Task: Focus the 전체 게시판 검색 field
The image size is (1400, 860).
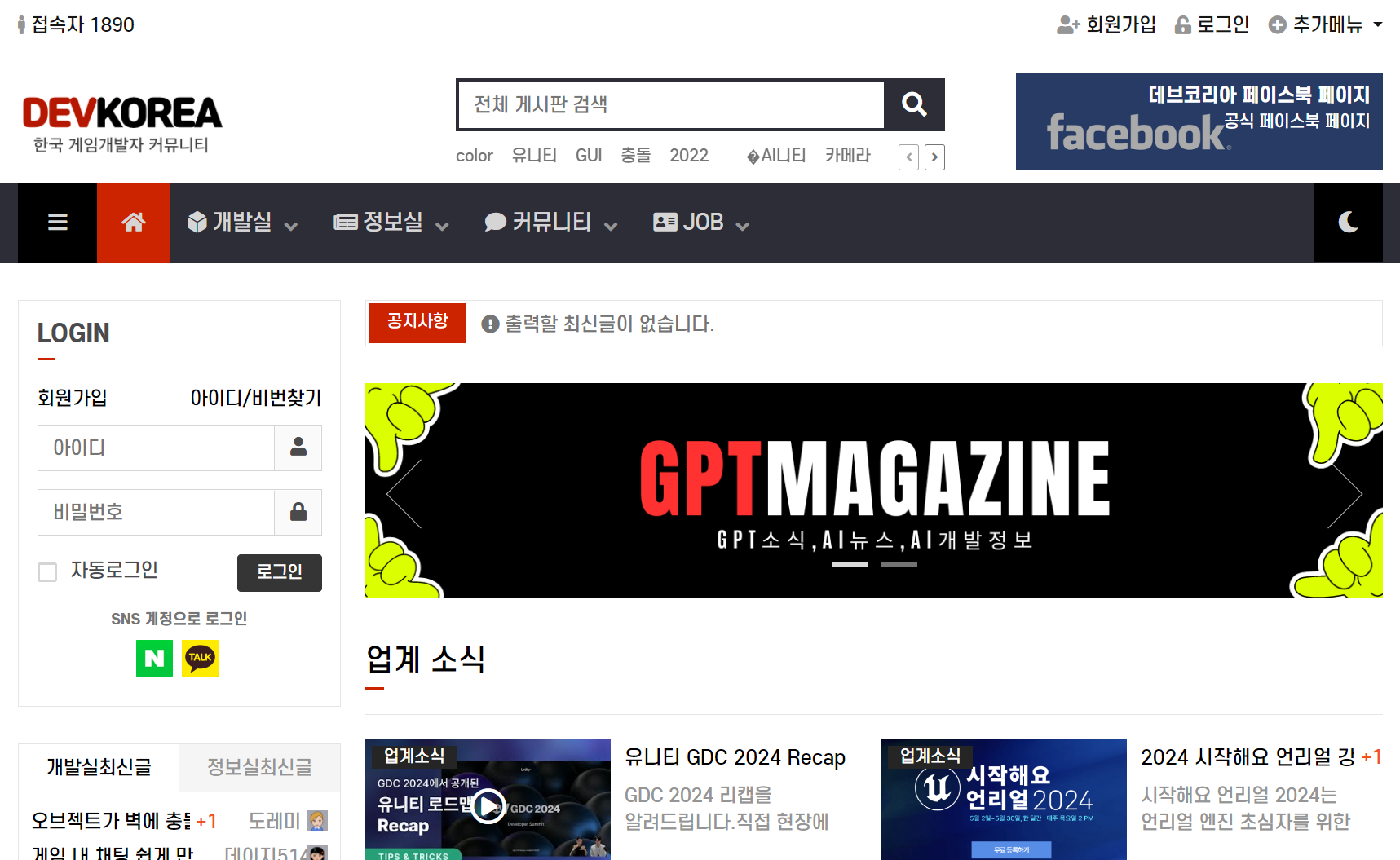Action: tap(671, 104)
